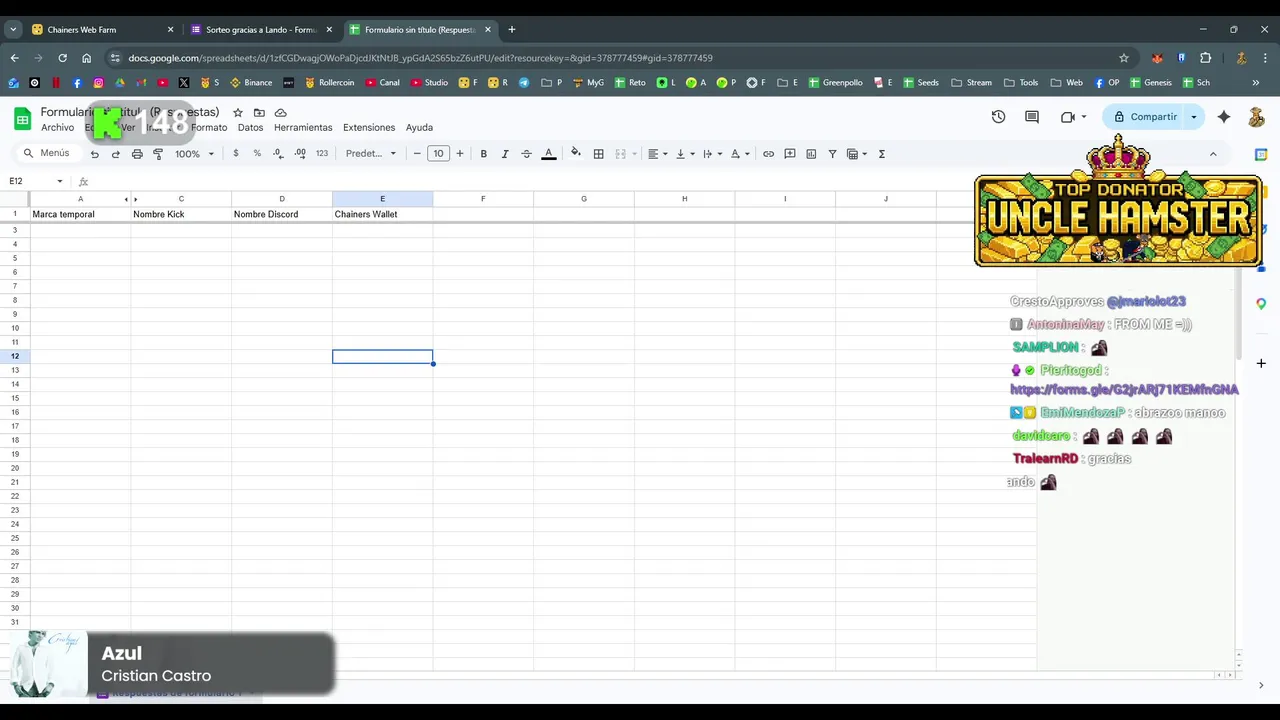Select the paint format roller
Screen dimensions: 1280x720
(158, 154)
